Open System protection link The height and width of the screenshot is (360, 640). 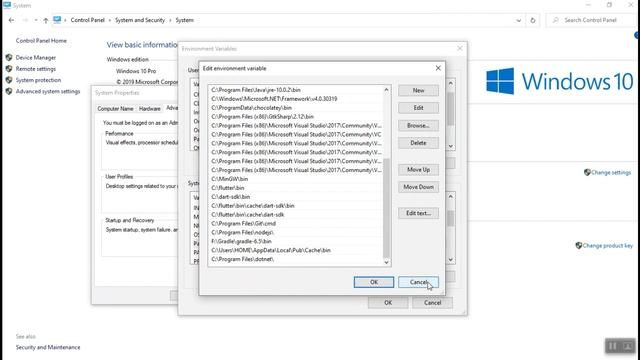pyautogui.click(x=38, y=80)
